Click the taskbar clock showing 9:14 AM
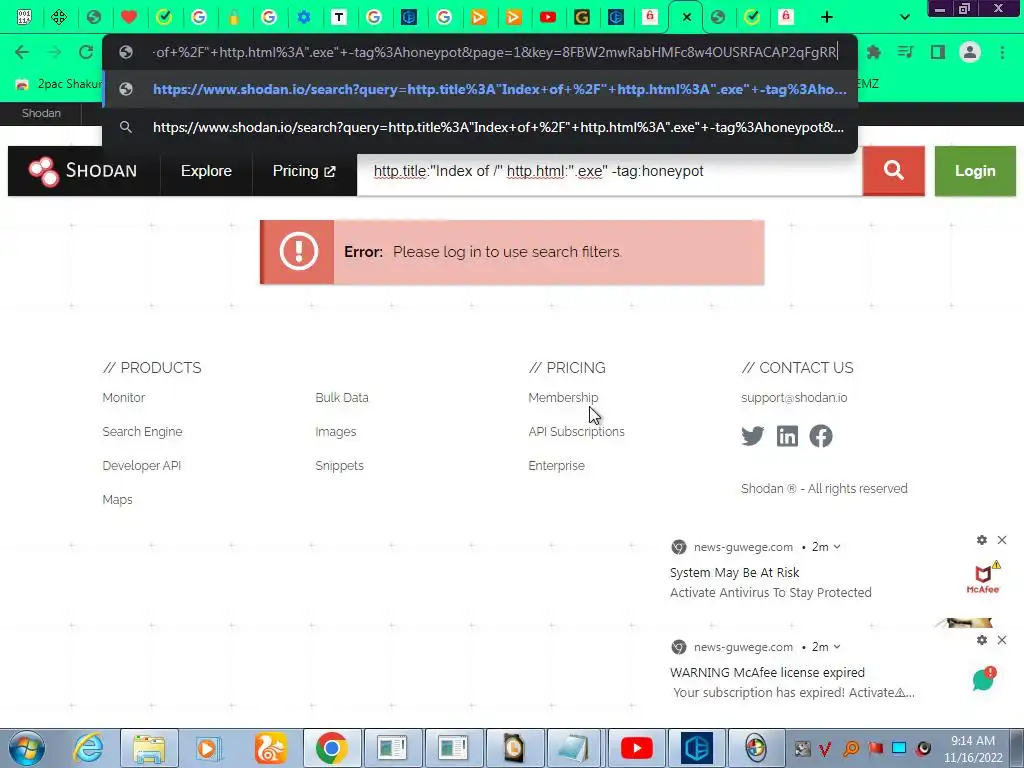The width and height of the screenshot is (1024, 768). tap(973, 748)
